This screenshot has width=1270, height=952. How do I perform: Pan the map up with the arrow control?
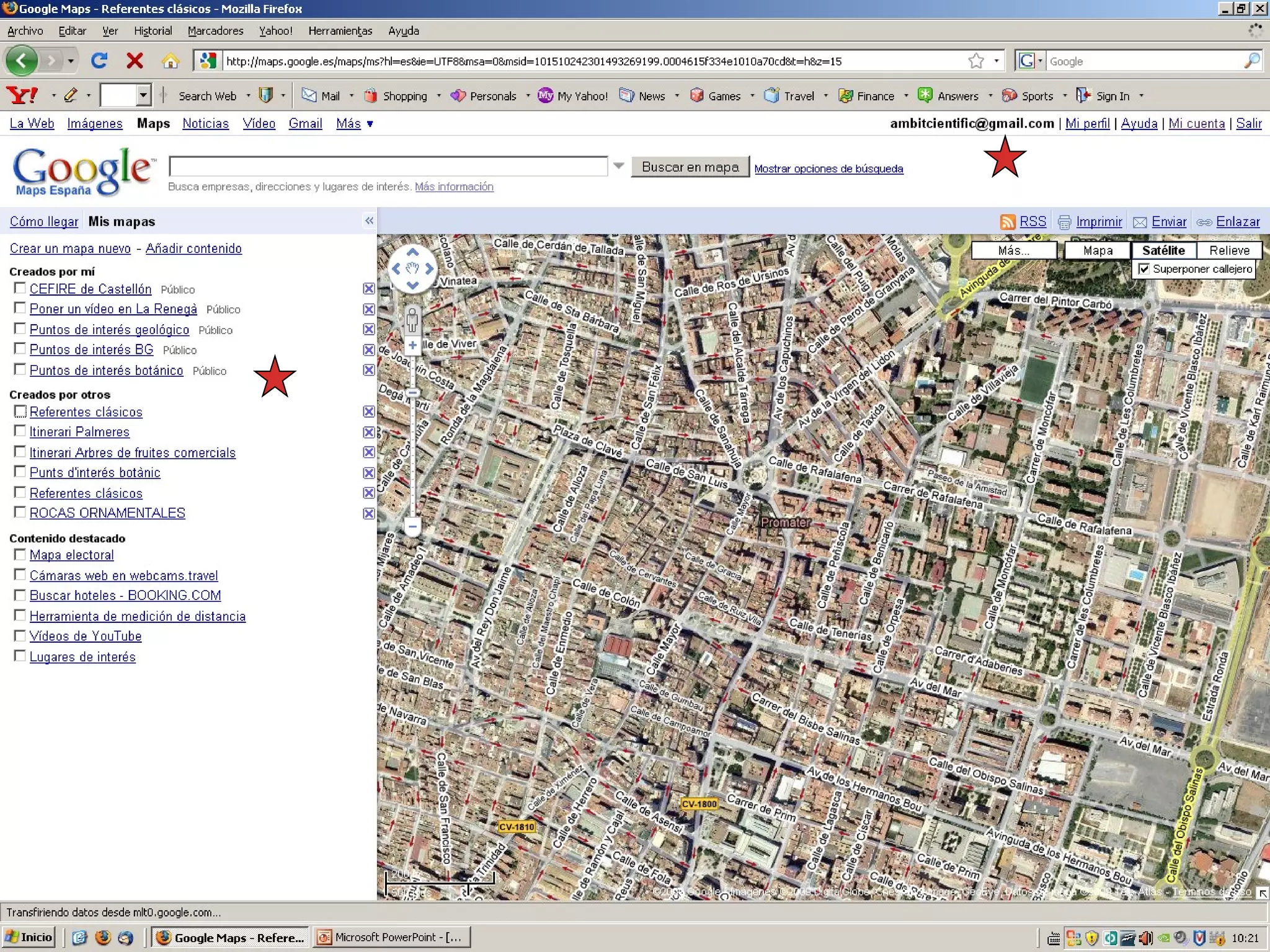click(412, 253)
